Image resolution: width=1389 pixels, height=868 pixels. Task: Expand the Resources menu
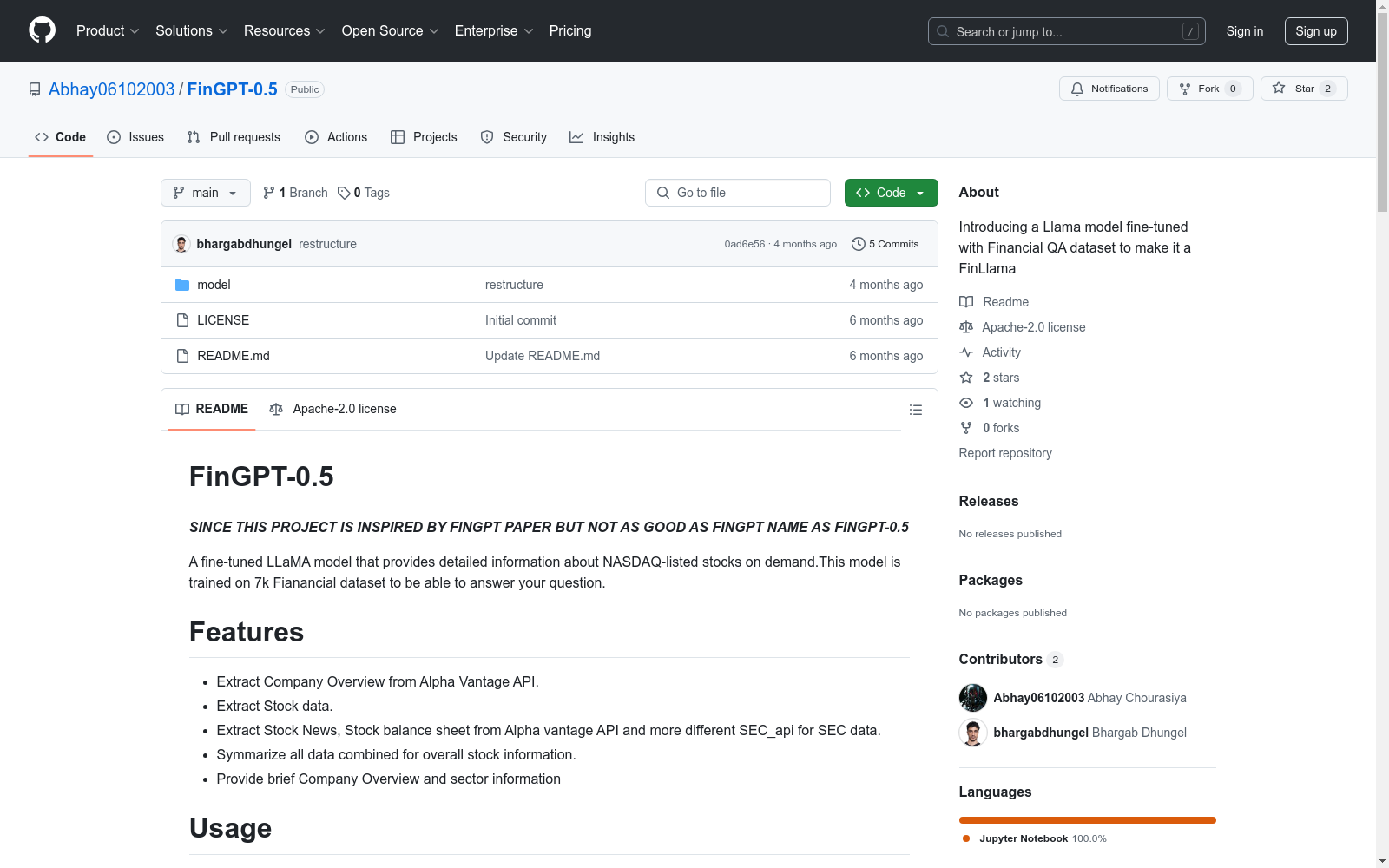[285, 31]
